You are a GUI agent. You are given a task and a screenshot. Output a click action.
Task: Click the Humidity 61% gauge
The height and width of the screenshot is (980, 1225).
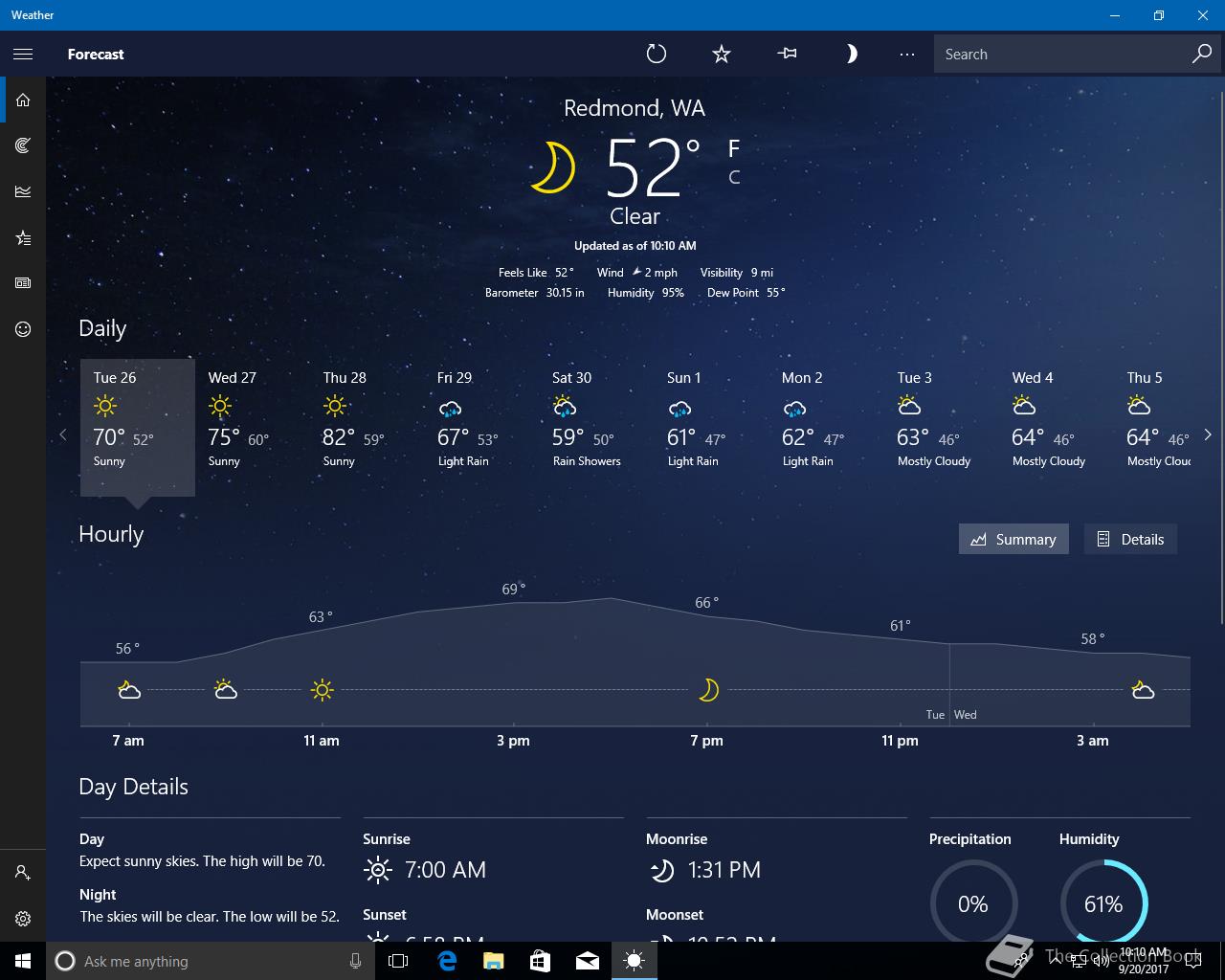point(1103,903)
